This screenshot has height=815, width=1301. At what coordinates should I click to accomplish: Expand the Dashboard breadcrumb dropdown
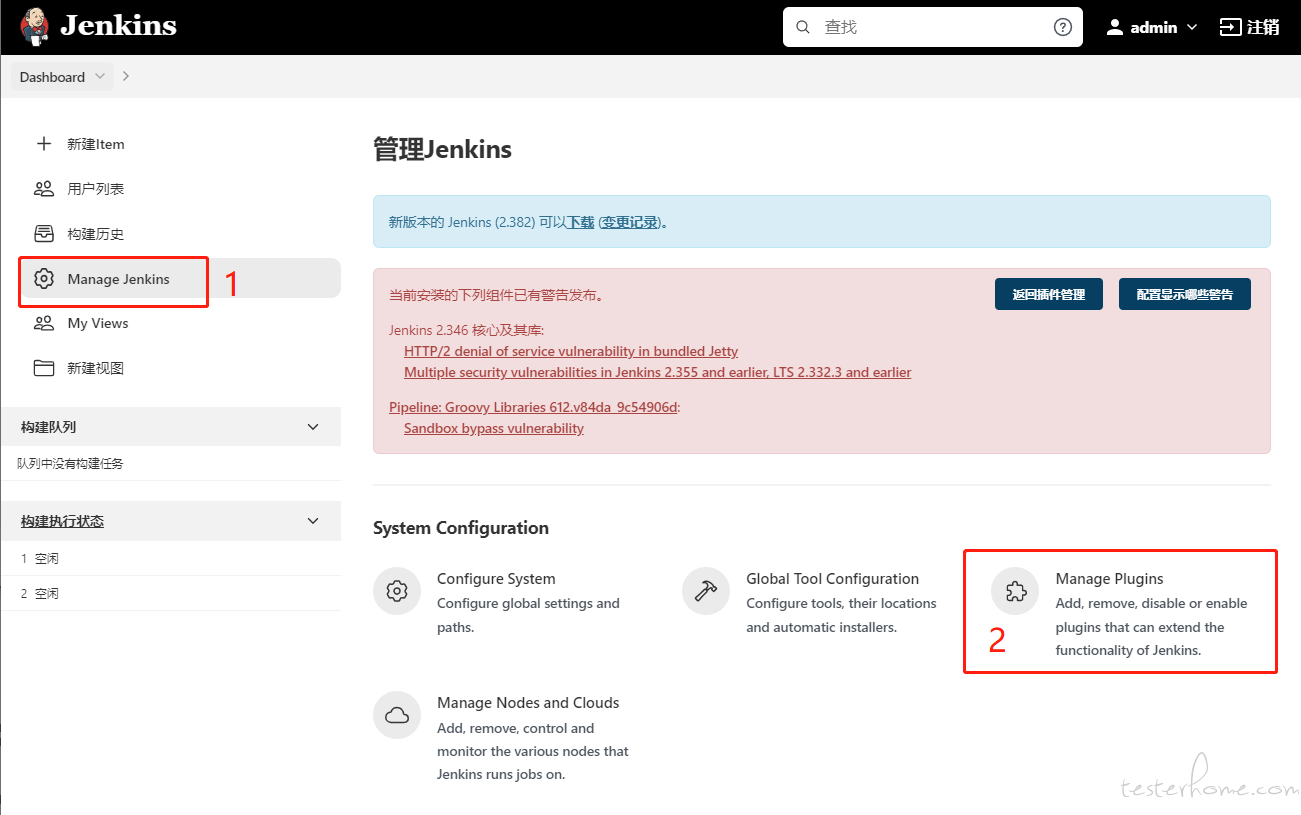point(99,77)
